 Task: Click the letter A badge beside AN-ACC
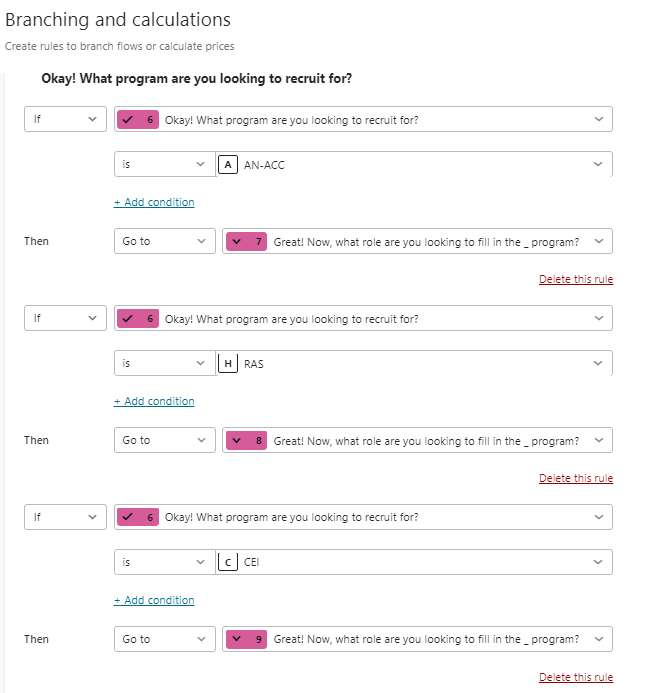228,165
